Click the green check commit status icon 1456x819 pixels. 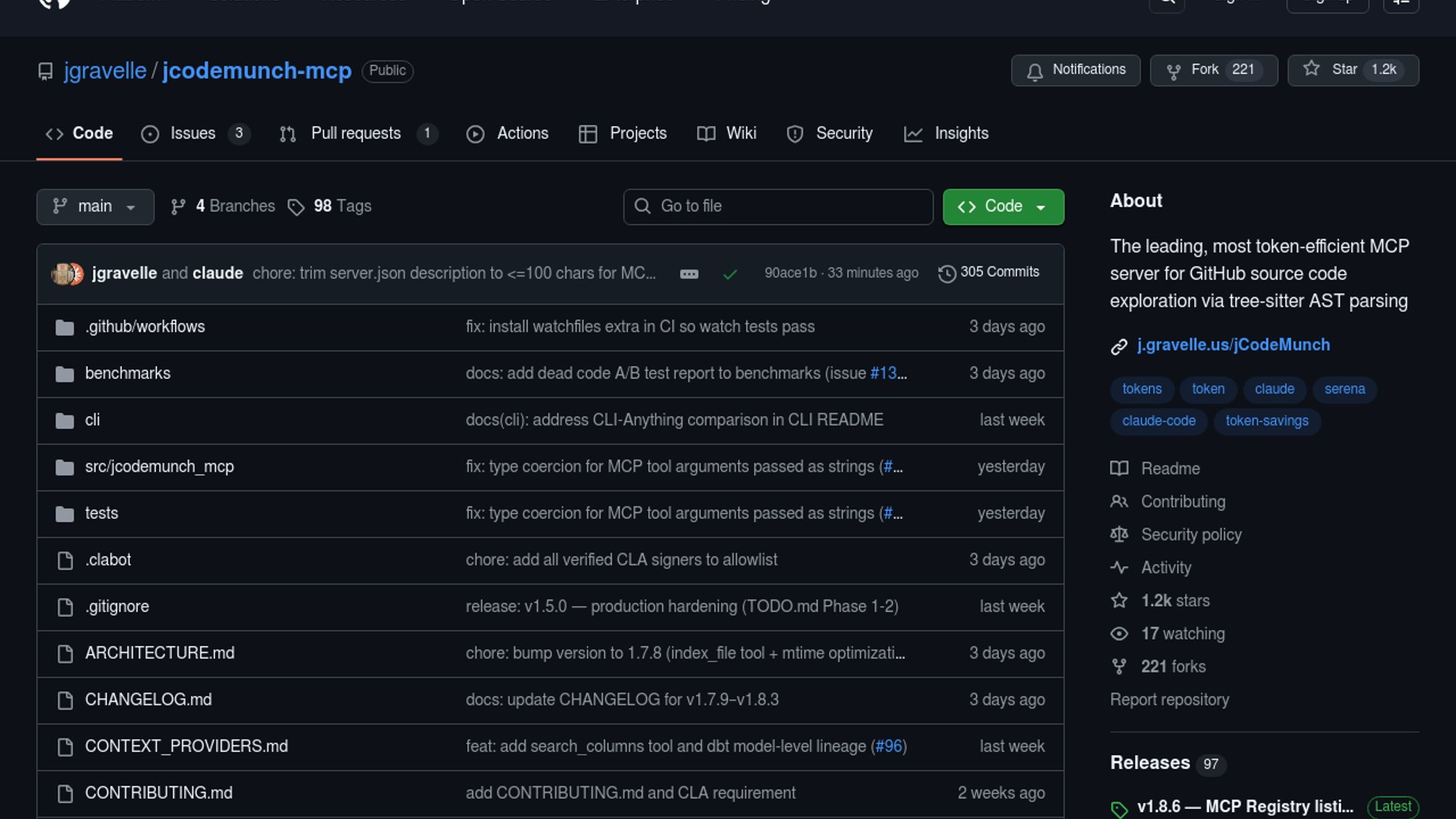pos(730,274)
